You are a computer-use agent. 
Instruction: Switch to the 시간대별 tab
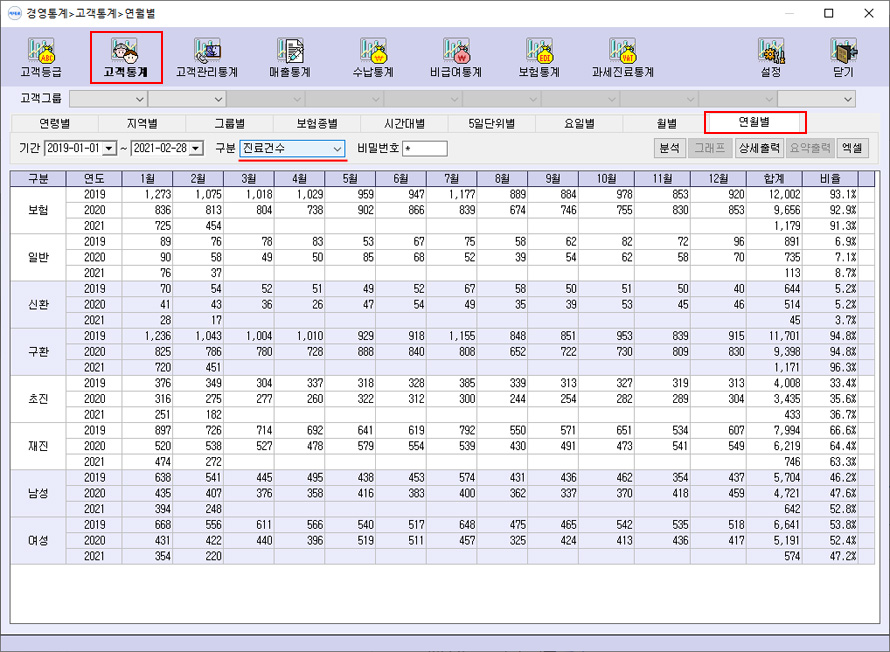tap(405, 124)
